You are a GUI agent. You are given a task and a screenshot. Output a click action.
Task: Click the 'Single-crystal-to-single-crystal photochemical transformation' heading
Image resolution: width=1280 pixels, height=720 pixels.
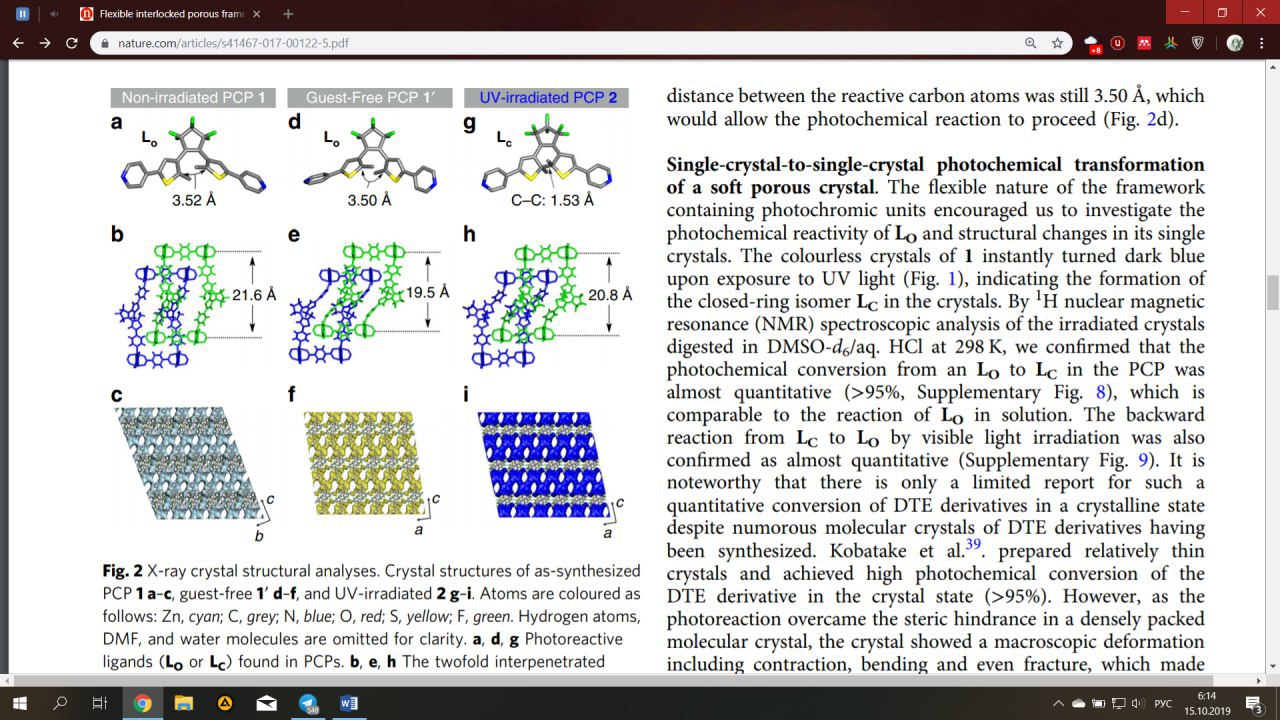[x=935, y=164]
